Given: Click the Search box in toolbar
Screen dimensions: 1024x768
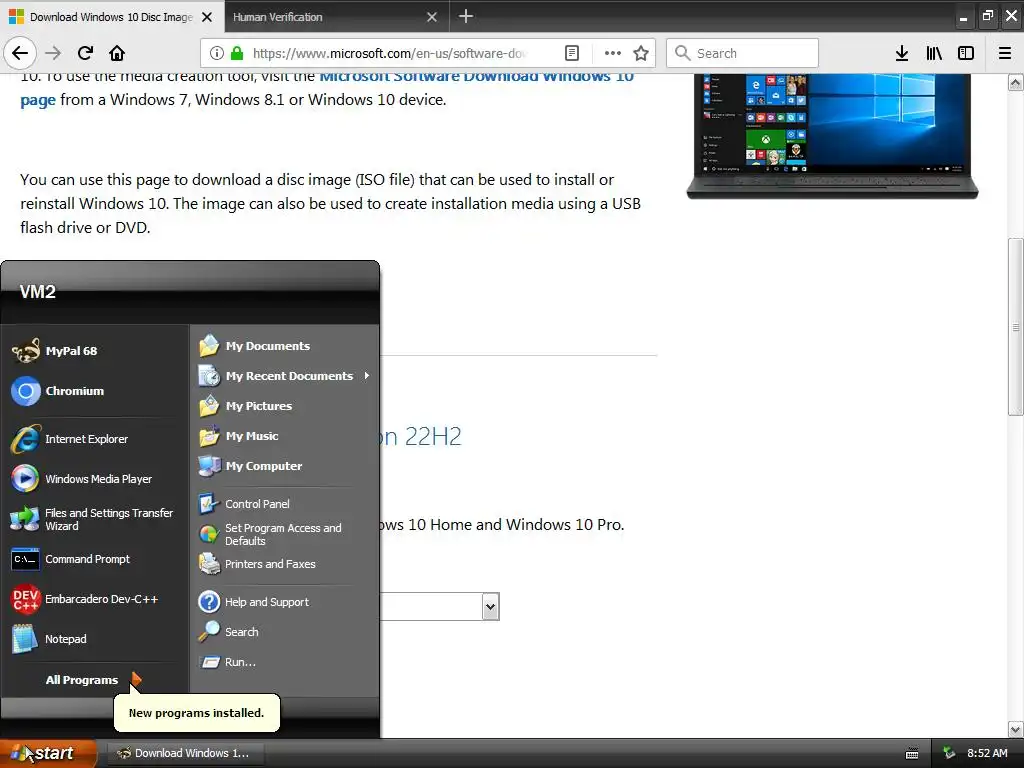Looking at the screenshot, I should [742, 53].
